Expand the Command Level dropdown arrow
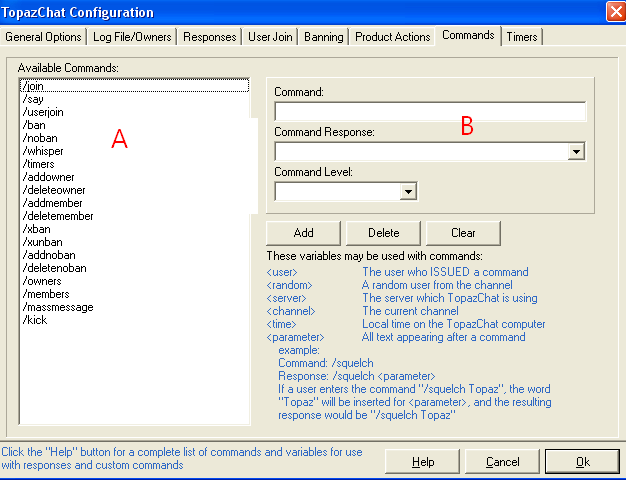 pyautogui.click(x=408, y=191)
